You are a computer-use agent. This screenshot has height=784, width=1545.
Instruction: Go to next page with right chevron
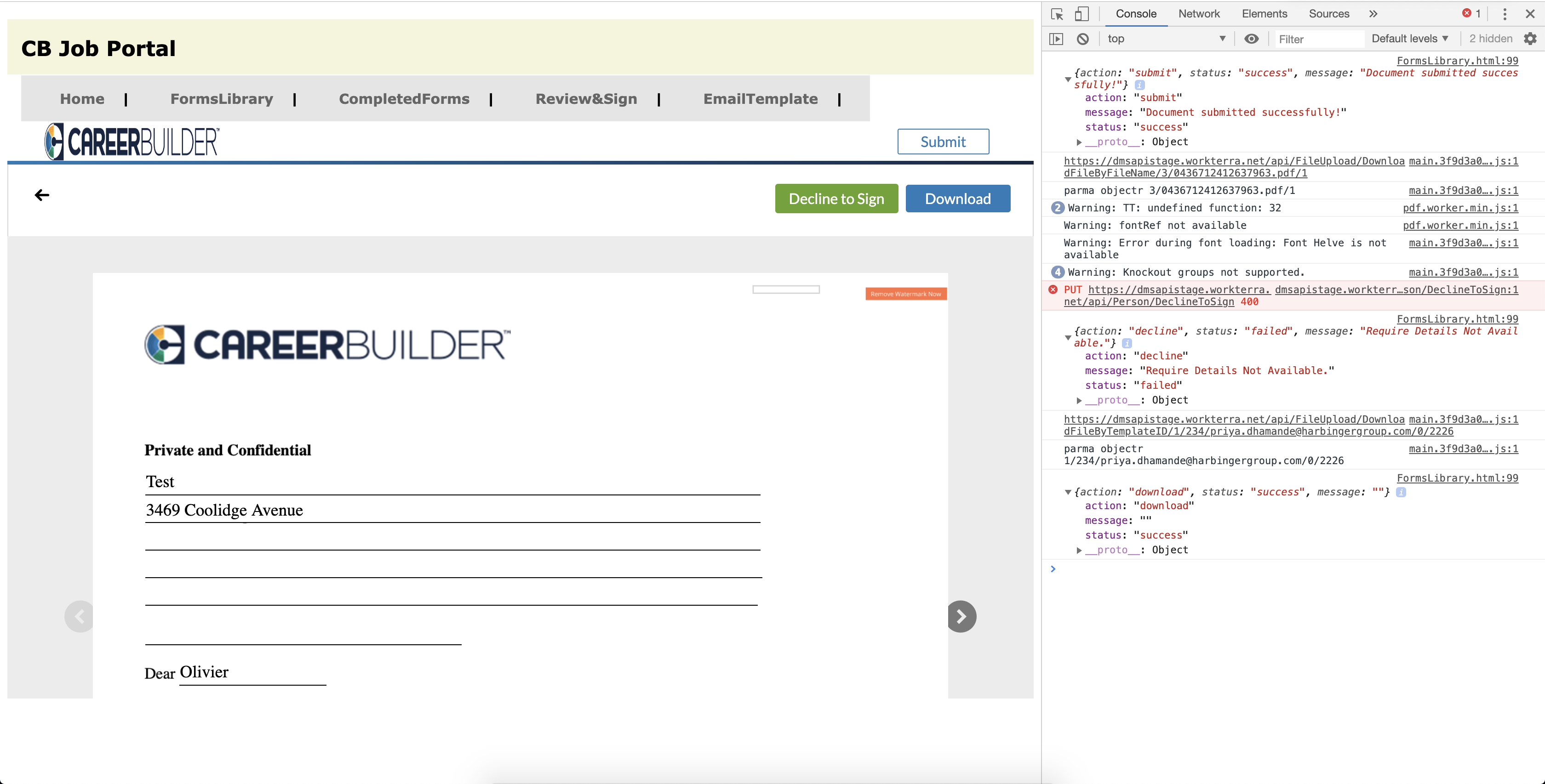click(961, 616)
